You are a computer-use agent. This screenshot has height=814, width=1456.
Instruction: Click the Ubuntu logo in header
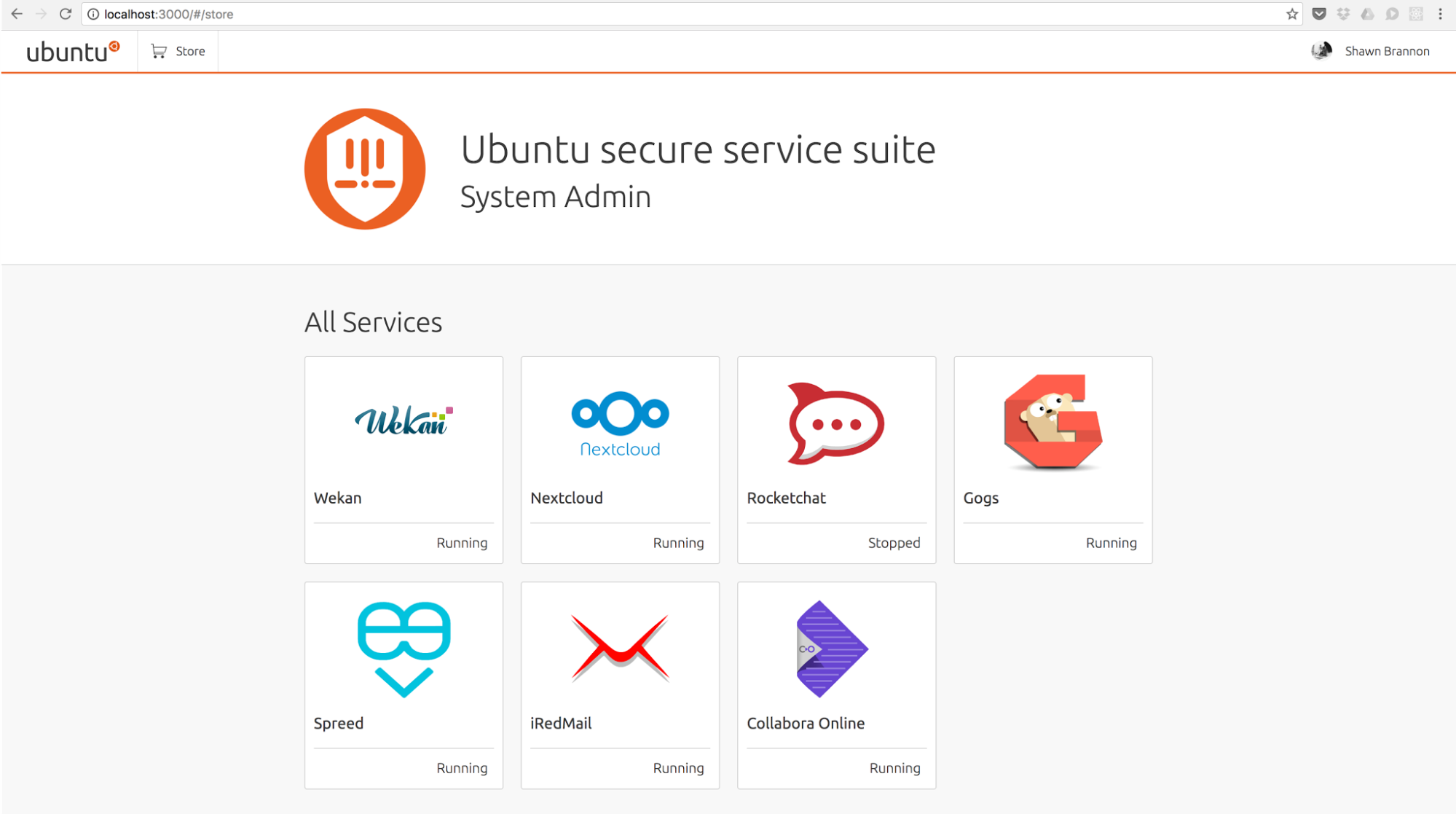(x=73, y=51)
